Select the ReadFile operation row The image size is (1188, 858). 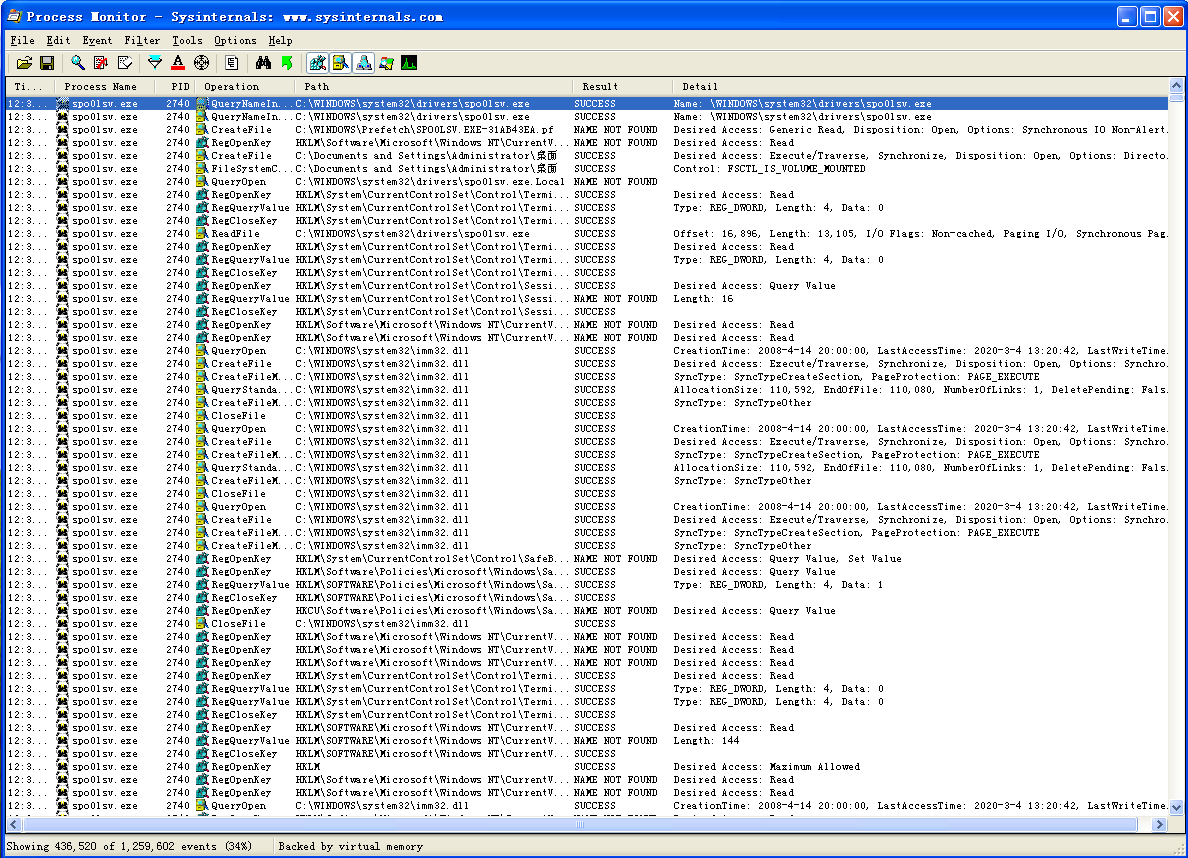[586, 233]
